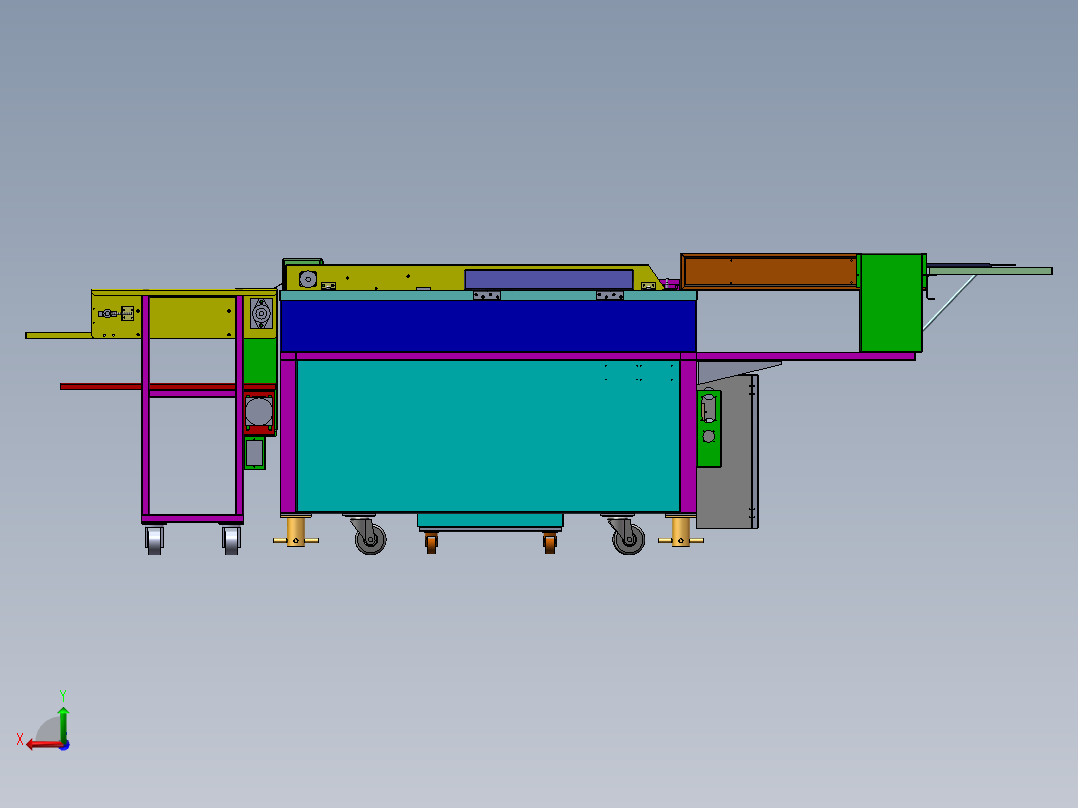The width and height of the screenshot is (1078, 808).
Task: Select the red horizontal bar on the left cart
Action: [x=168, y=386]
